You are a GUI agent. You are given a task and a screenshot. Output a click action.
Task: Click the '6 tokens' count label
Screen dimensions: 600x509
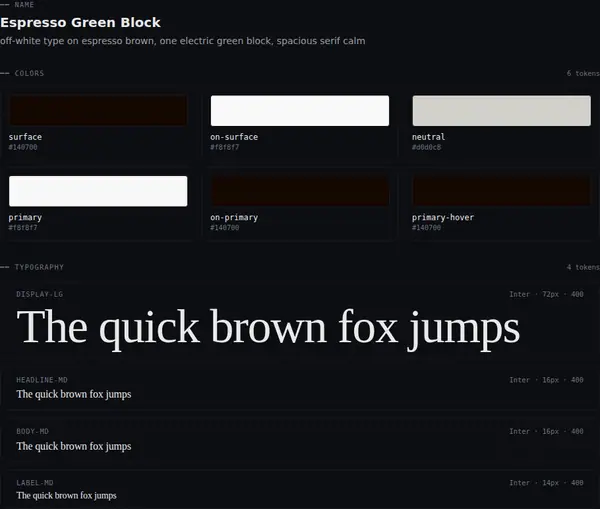(583, 73)
